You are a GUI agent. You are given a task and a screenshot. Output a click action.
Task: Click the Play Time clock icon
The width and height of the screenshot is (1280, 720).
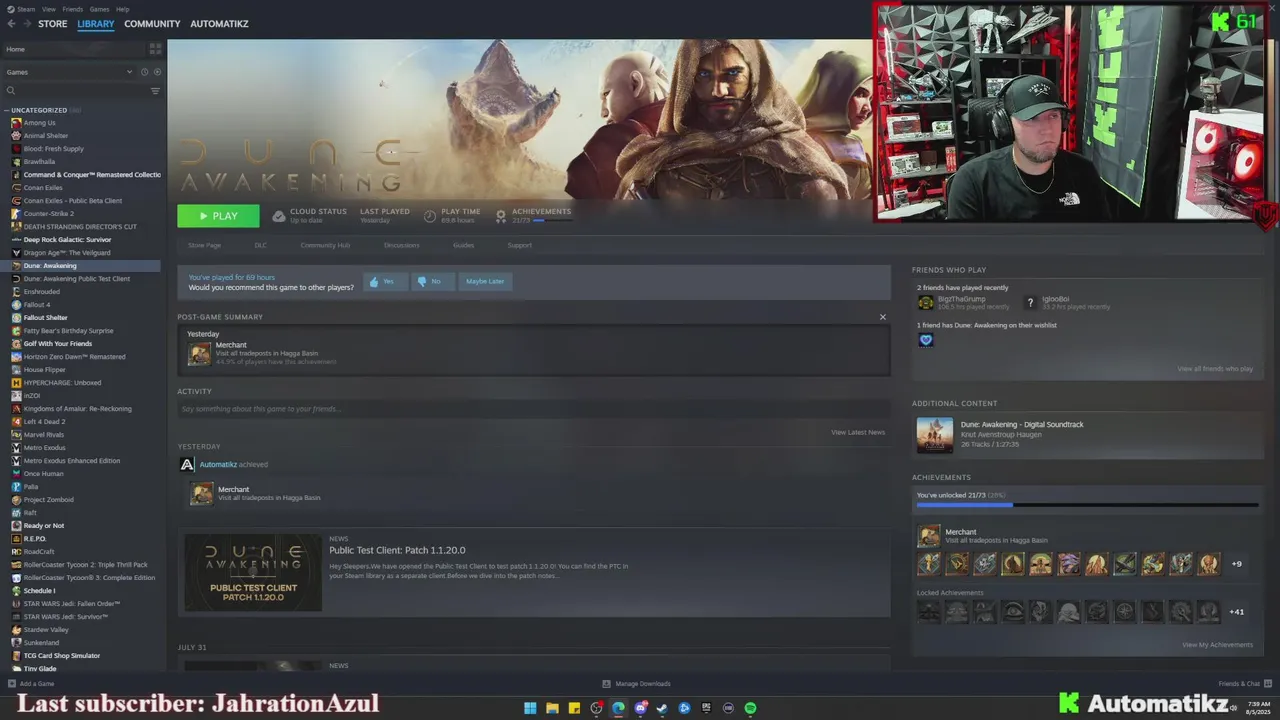coord(430,216)
